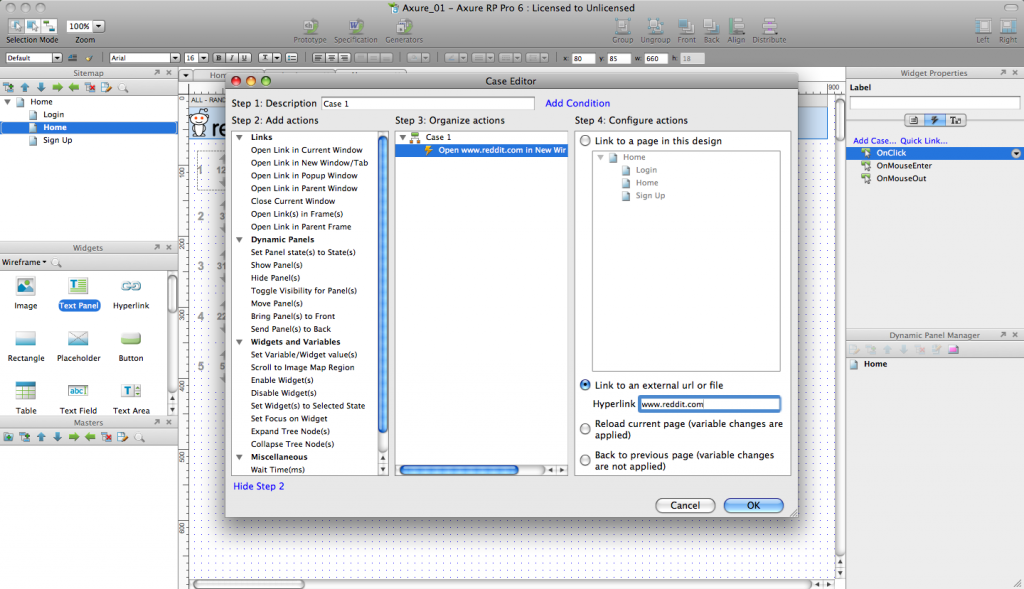This screenshot has height=589, width=1024.
Task: Click the Sitemap delete page icon
Action: point(90,87)
